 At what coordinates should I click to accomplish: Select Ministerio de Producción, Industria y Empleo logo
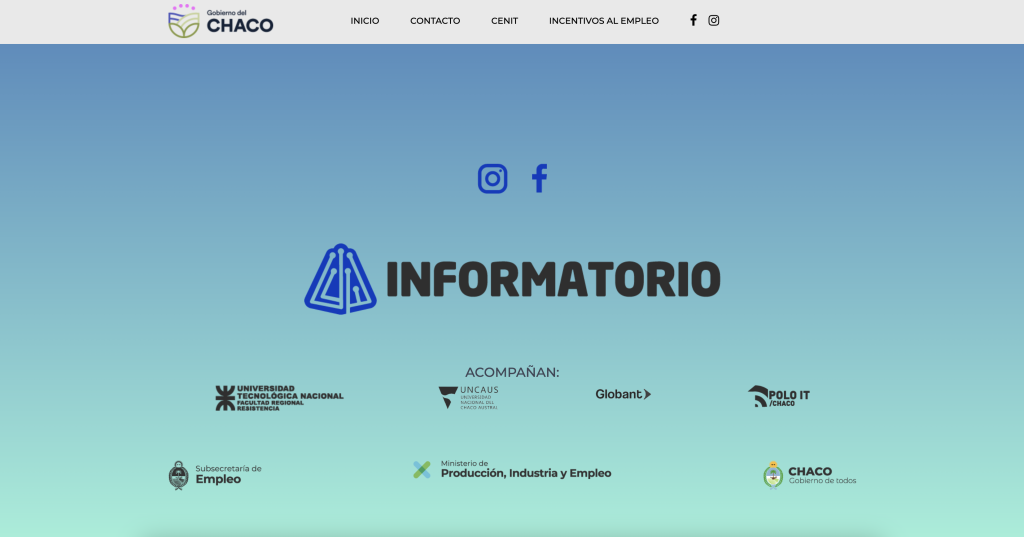pyautogui.click(x=512, y=470)
